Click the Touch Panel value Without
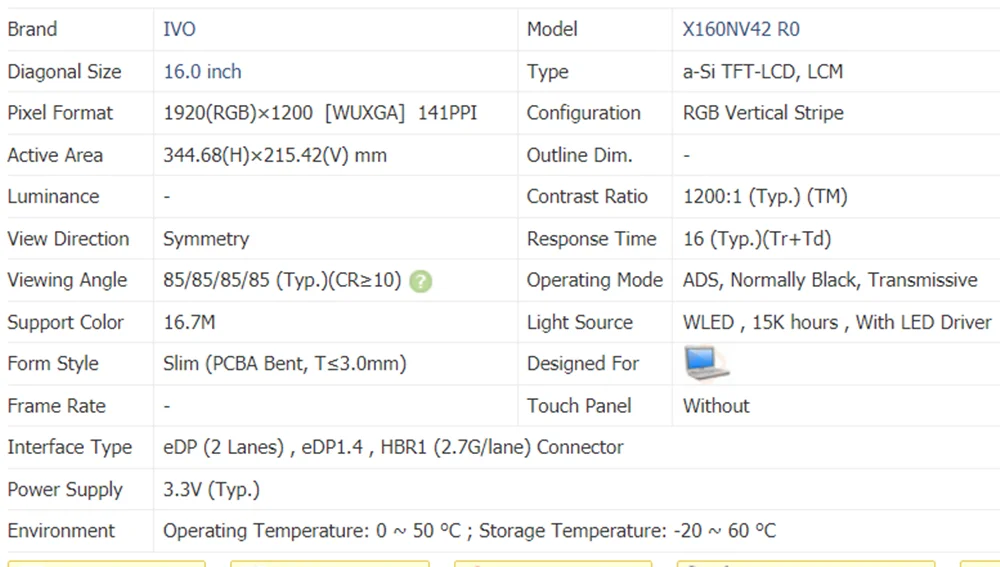Viewport: 1000px width, 567px height. pyautogui.click(x=716, y=406)
